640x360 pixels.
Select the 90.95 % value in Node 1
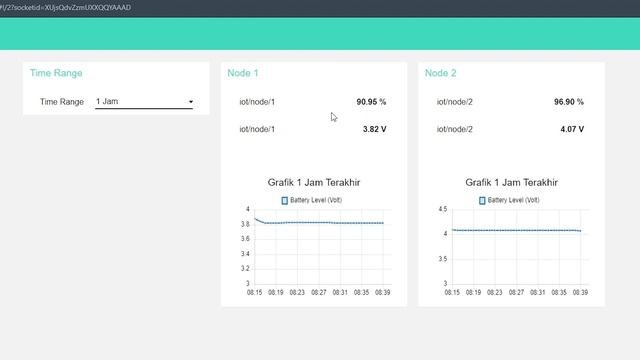371,102
